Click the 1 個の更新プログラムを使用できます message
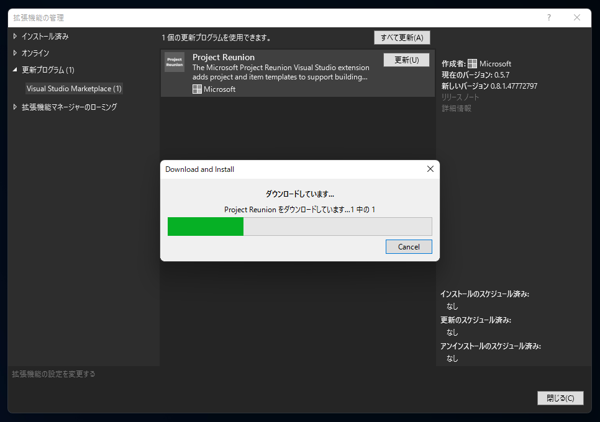The width and height of the screenshot is (600, 422). coord(216,37)
